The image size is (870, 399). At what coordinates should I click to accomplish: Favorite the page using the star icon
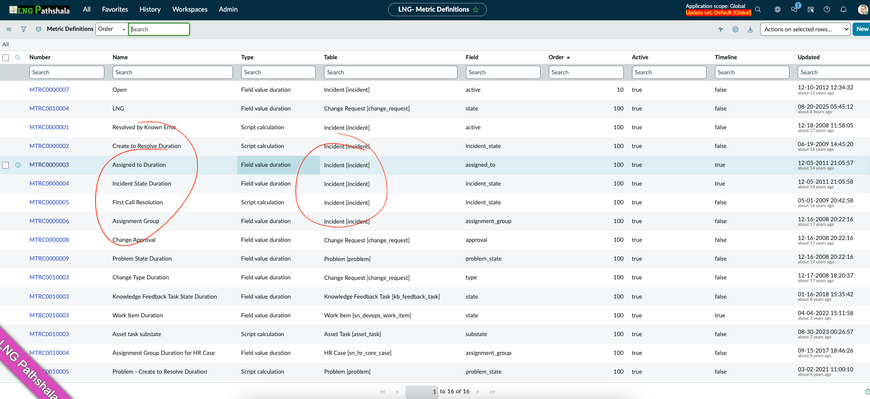[x=476, y=9]
